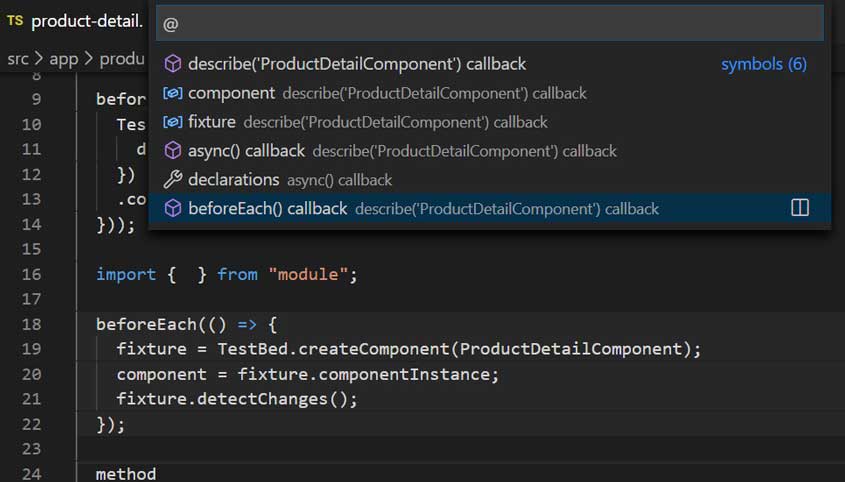Select the beforeEach() callback symbol
The width and height of the screenshot is (845, 482).
489,209
